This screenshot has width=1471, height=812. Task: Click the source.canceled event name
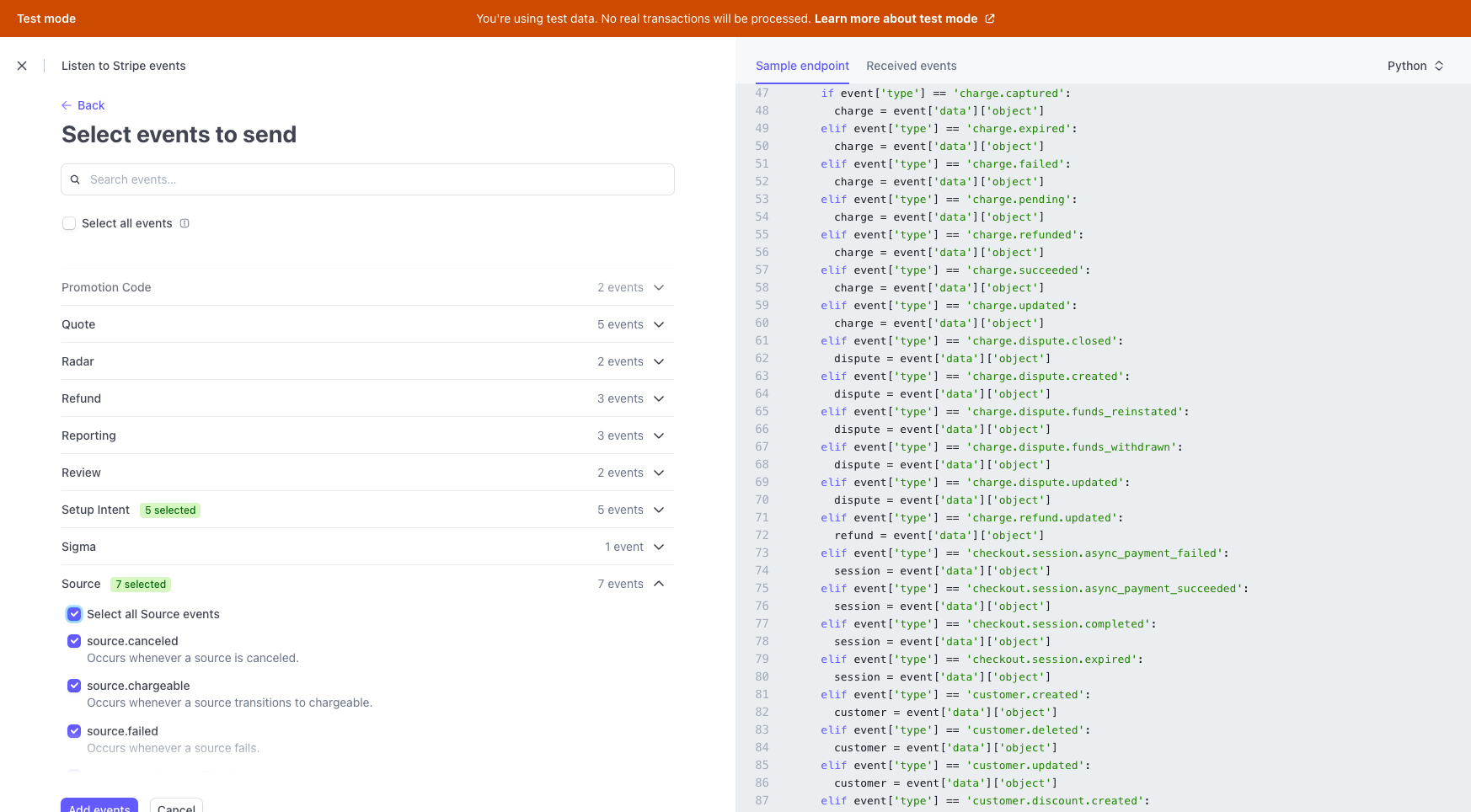coord(132,641)
